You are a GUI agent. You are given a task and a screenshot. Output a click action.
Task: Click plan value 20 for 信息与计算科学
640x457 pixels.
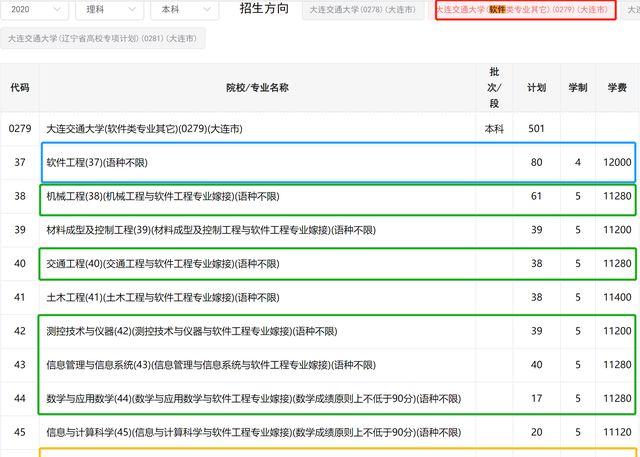pyautogui.click(x=536, y=433)
